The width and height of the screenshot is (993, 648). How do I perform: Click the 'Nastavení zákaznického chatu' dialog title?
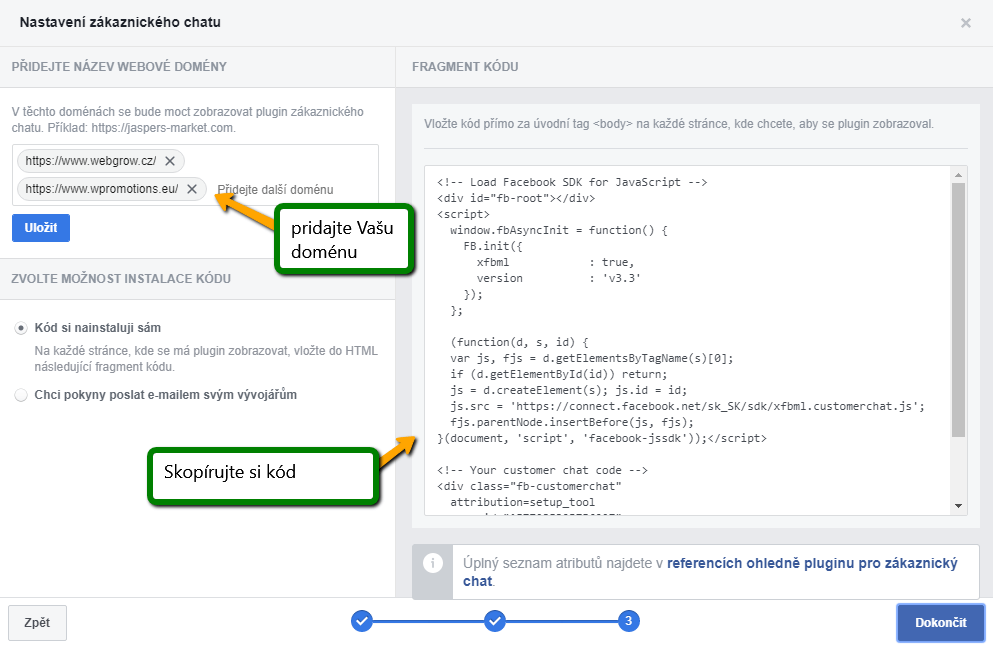click(x=120, y=22)
